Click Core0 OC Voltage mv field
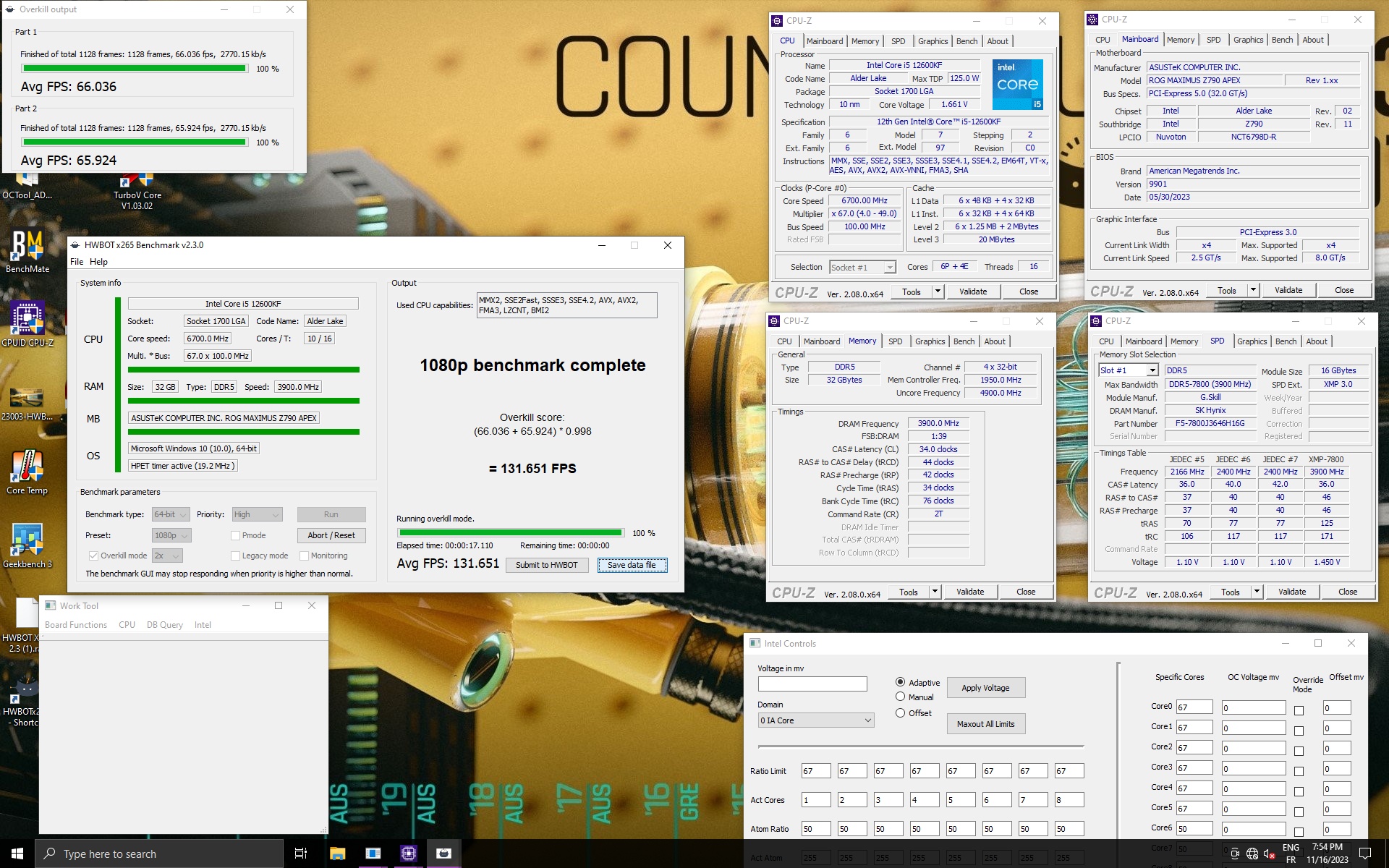1389x868 pixels. click(1254, 708)
